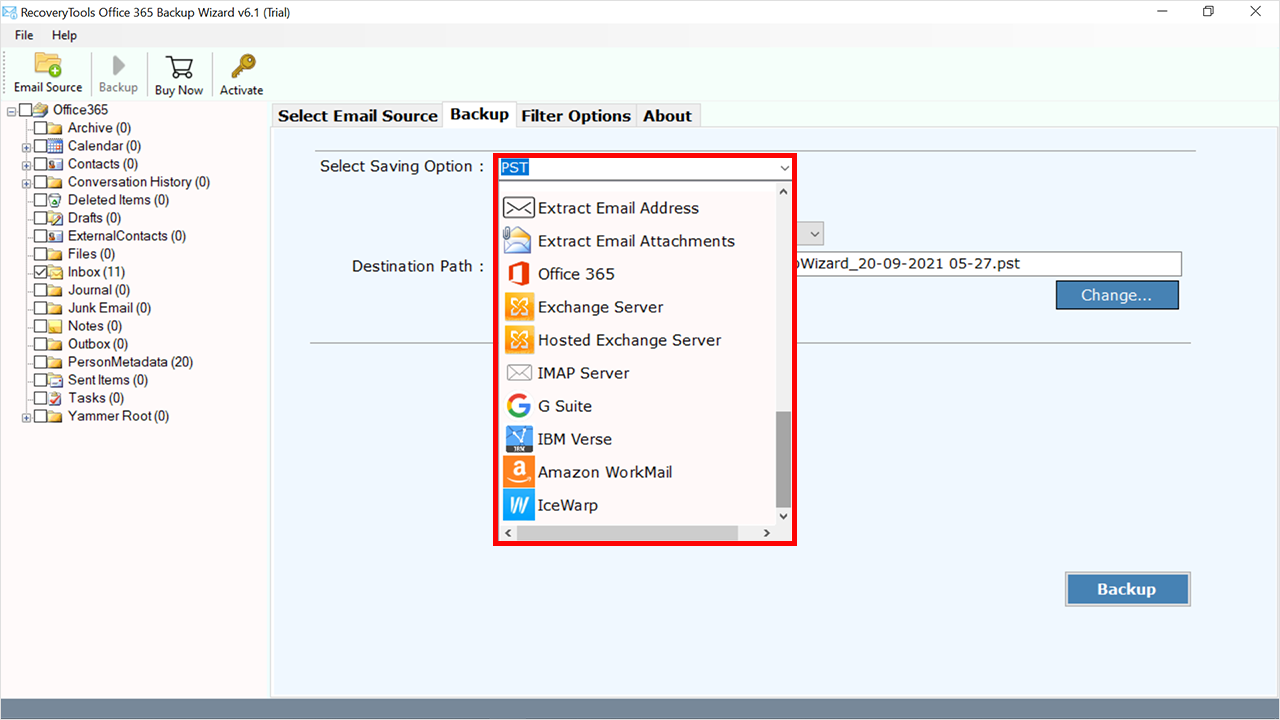Click the Backup button
Screen dimensions: 1280x720
[x=1127, y=589]
